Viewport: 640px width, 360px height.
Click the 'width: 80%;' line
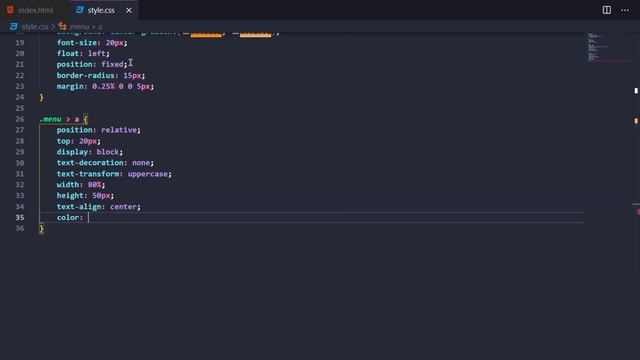pos(81,184)
